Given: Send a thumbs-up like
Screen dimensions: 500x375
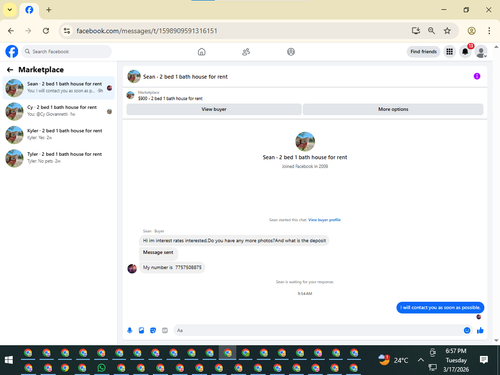Looking at the screenshot, I should [x=480, y=330].
